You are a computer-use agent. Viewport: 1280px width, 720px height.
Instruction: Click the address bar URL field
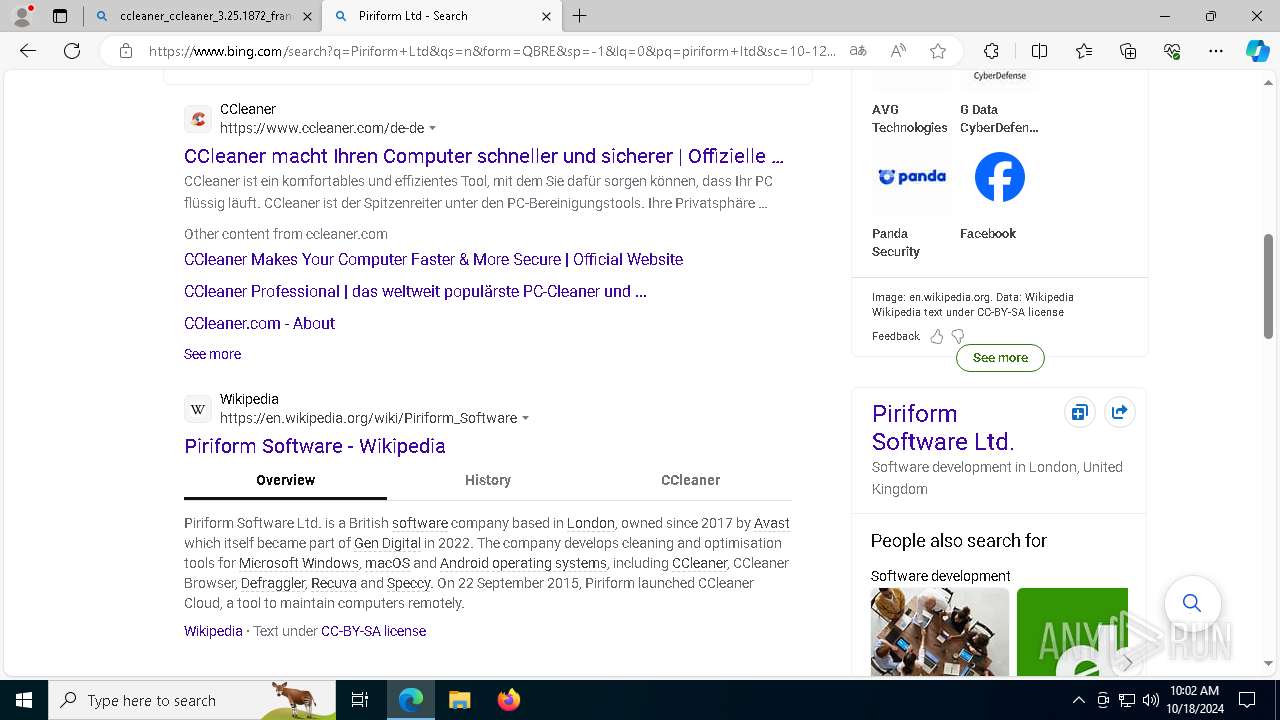pos(492,51)
